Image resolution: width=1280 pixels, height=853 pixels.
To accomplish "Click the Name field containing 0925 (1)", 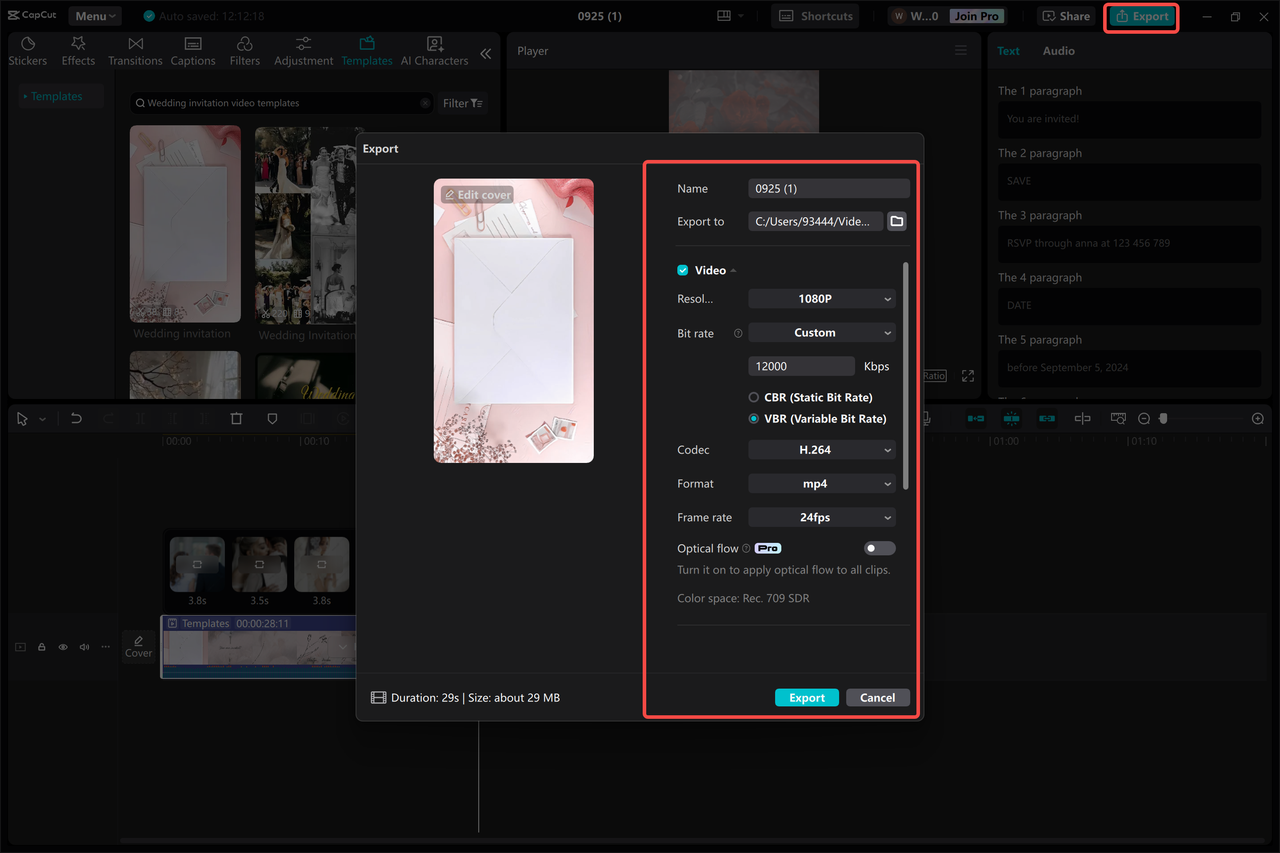I will tap(828, 187).
